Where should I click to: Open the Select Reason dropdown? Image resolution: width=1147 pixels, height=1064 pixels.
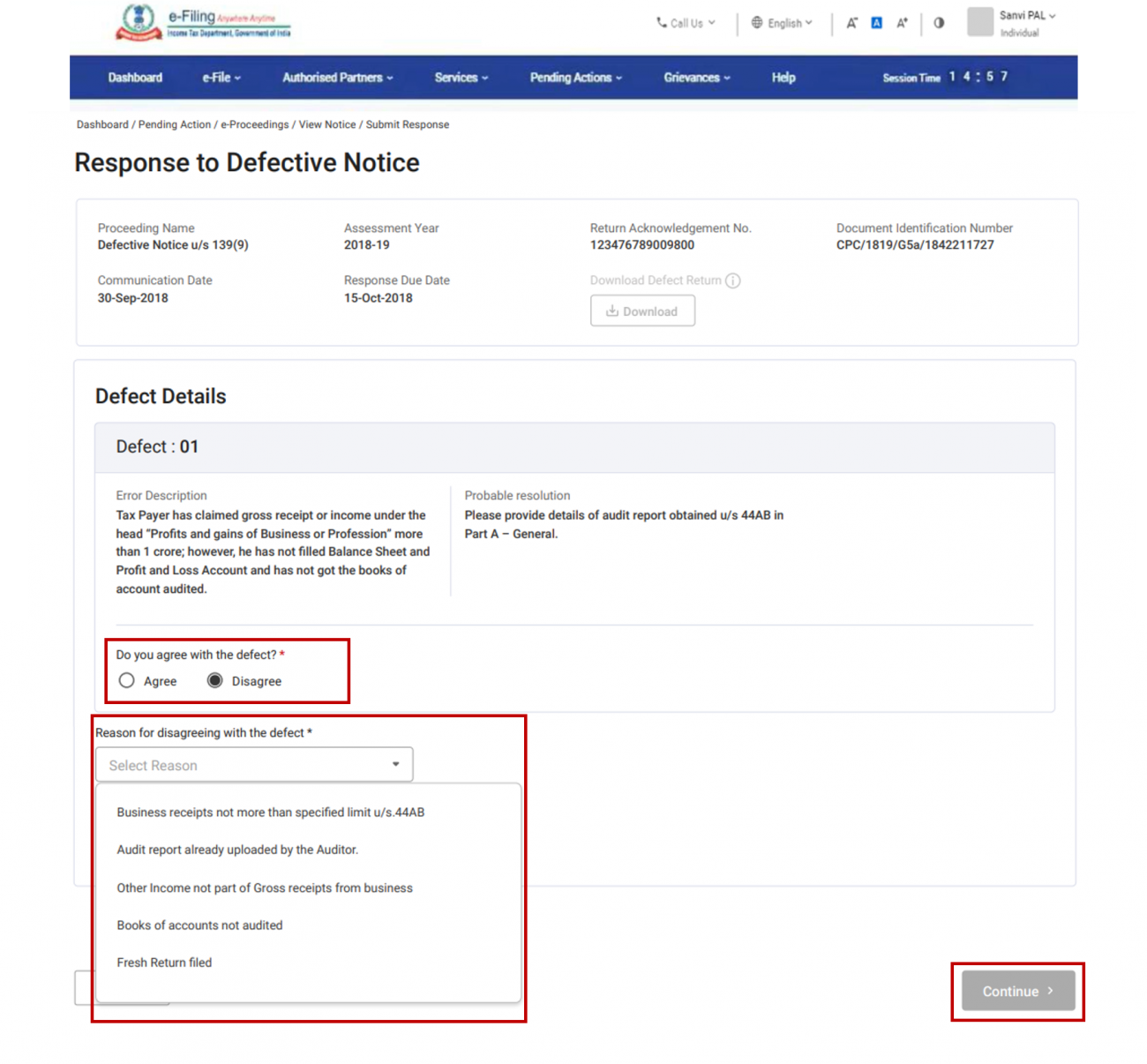[x=254, y=765]
